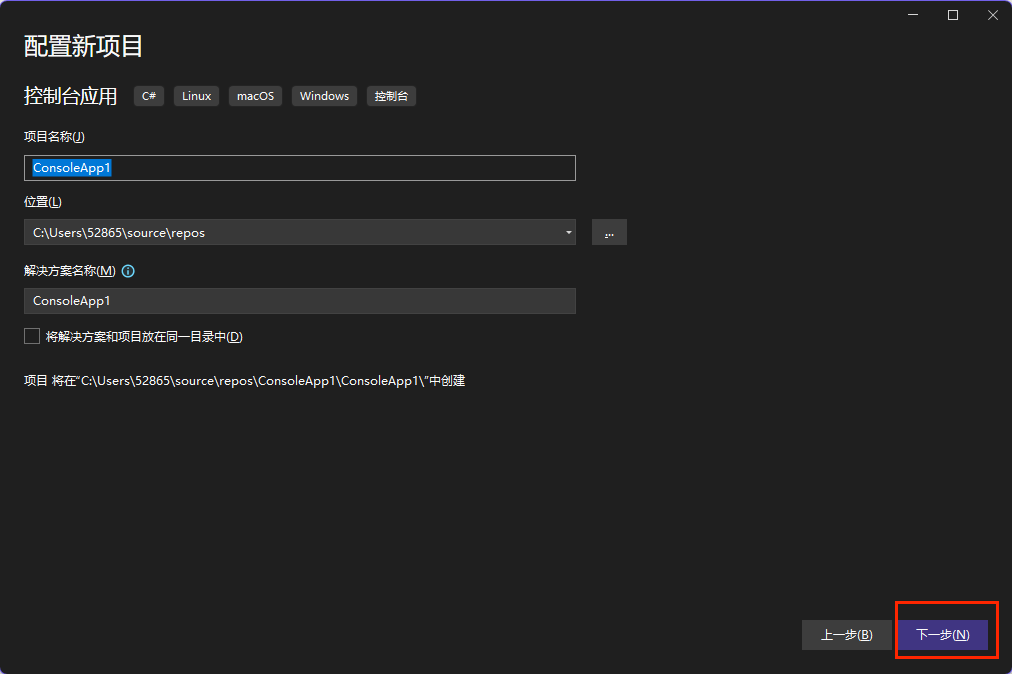Select the ConsoleApp1 project name text
The width and height of the screenshot is (1012, 674).
[71, 167]
